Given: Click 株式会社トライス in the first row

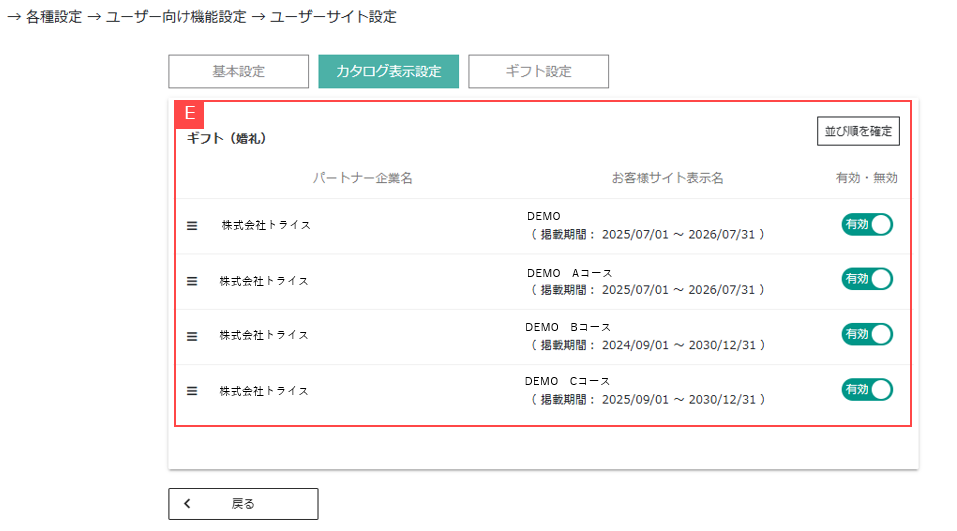Looking at the screenshot, I should click(x=266, y=225).
